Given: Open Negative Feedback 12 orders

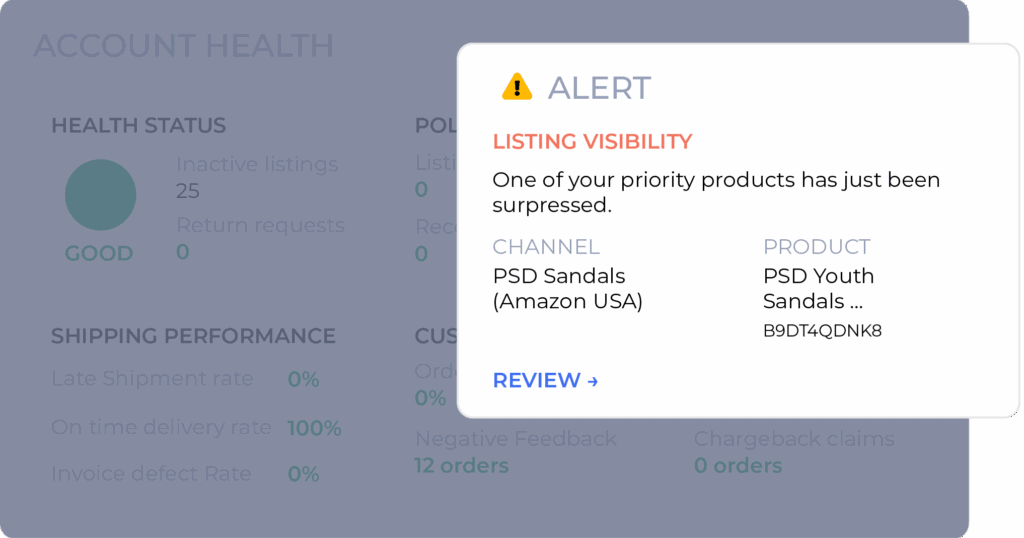Looking at the screenshot, I should [461, 466].
